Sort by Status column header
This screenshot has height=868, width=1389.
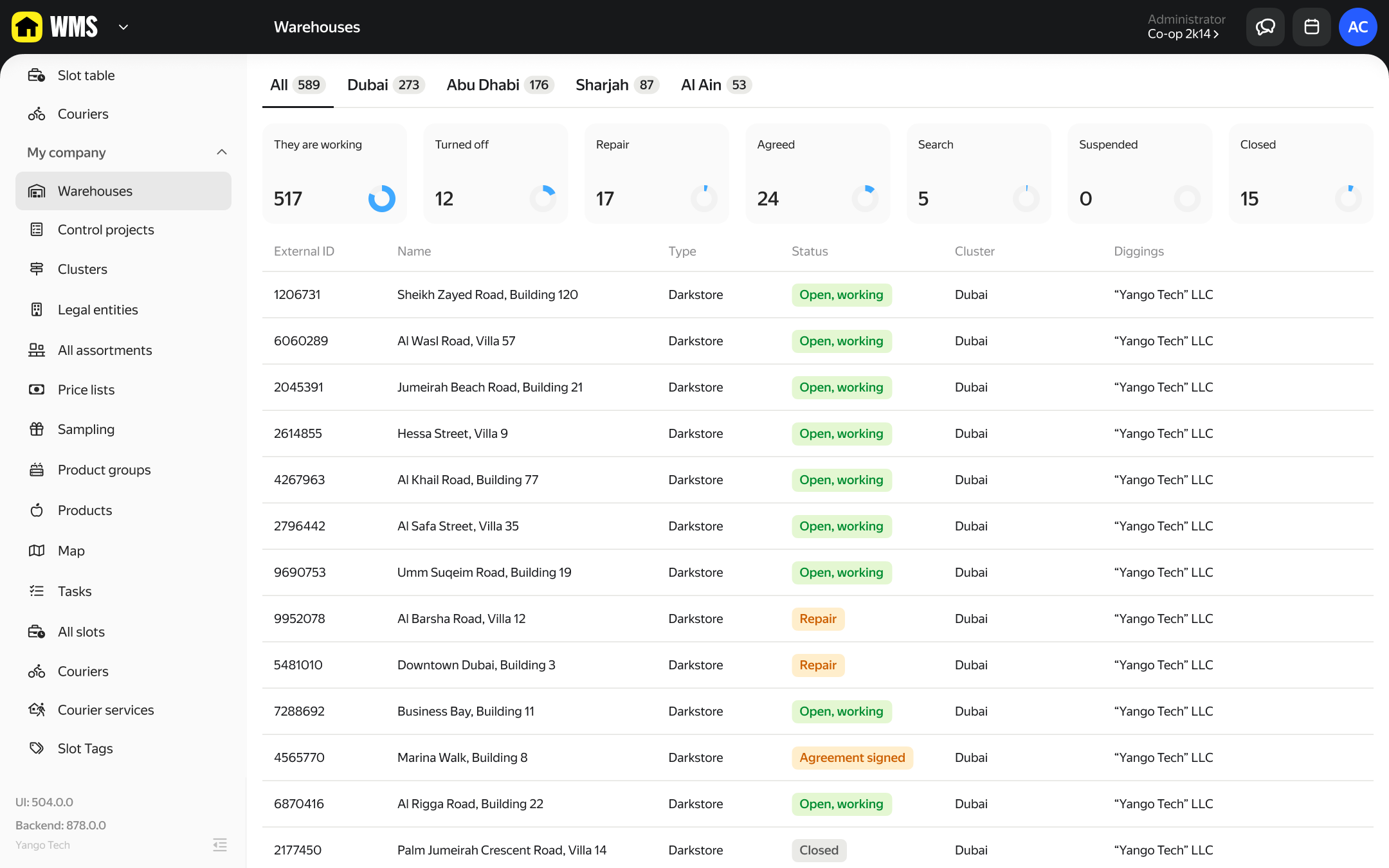click(809, 251)
